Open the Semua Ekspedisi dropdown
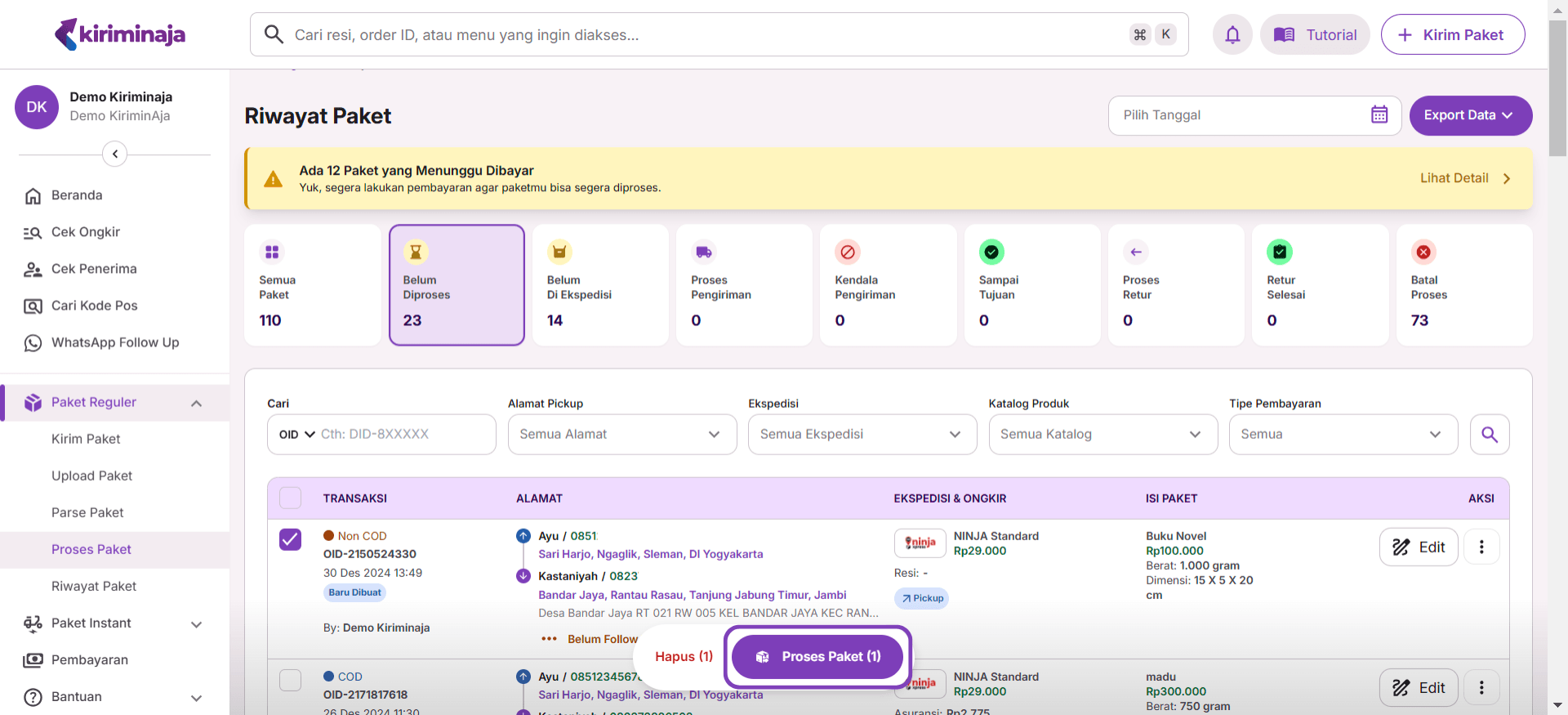The width and height of the screenshot is (1568, 715). [862, 435]
